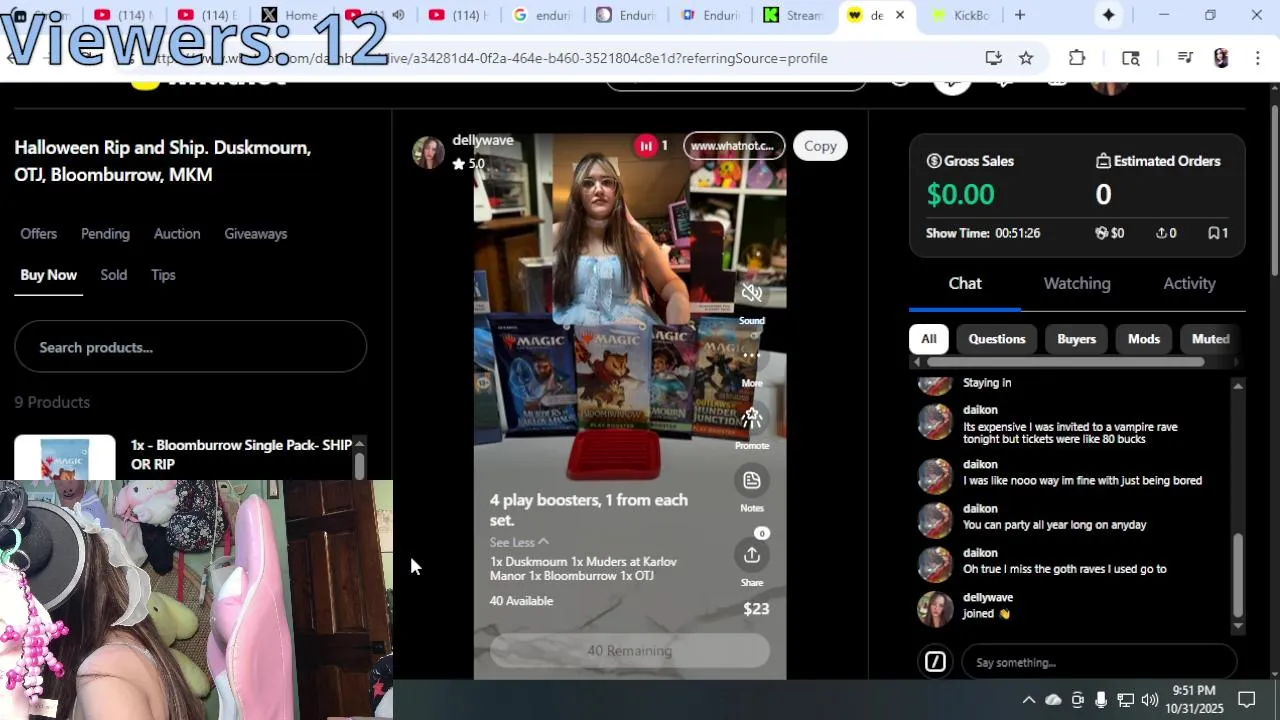
Task: Click the Search products field
Action: click(190, 347)
